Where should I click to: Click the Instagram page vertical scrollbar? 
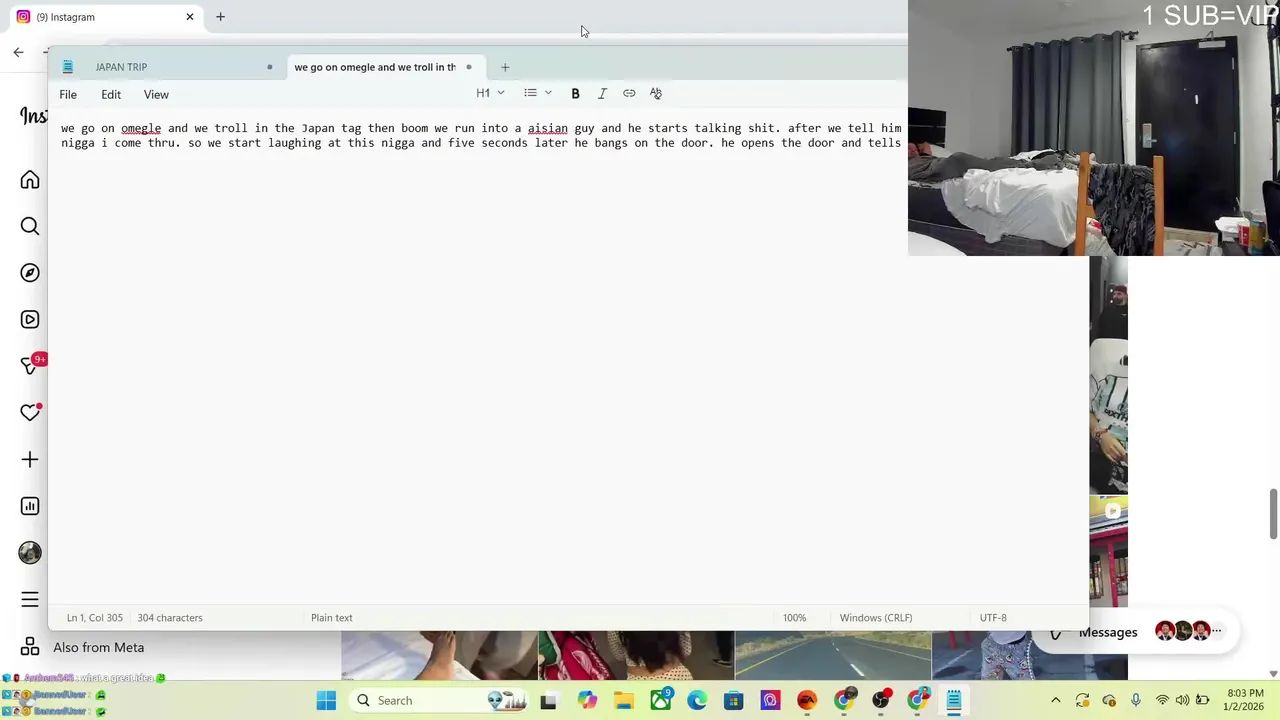(1273, 515)
